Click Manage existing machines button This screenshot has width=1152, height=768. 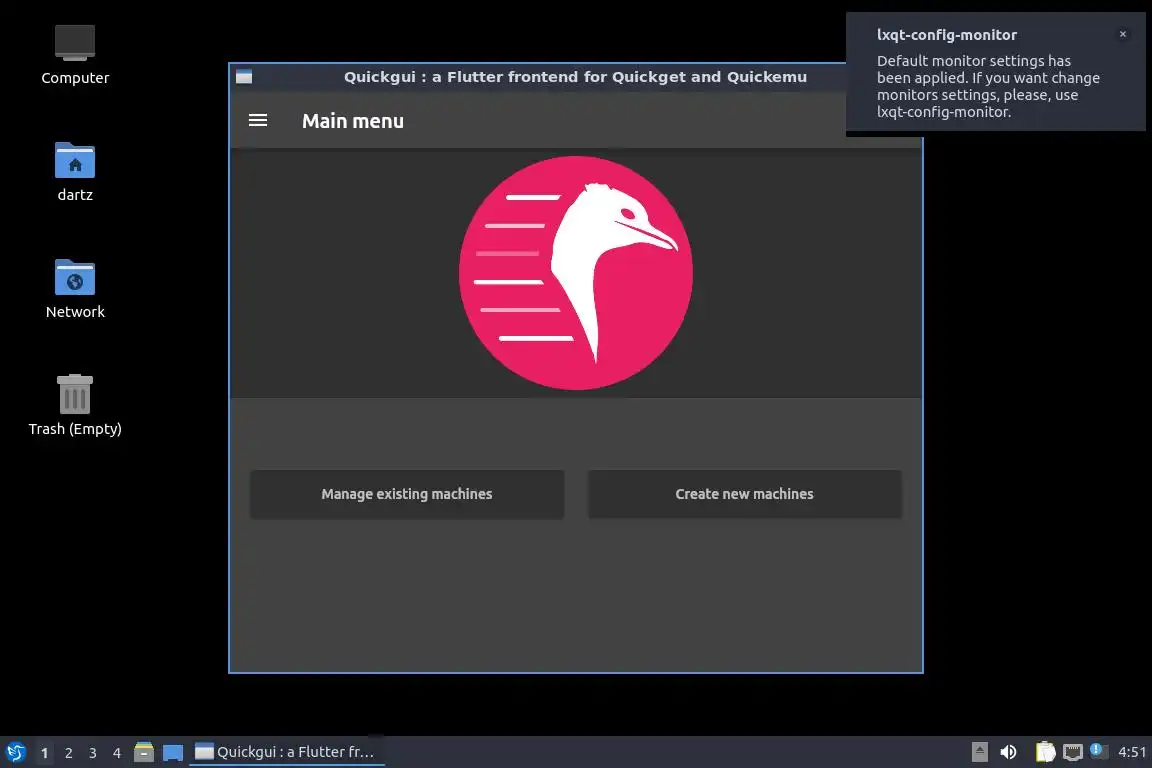(x=407, y=494)
